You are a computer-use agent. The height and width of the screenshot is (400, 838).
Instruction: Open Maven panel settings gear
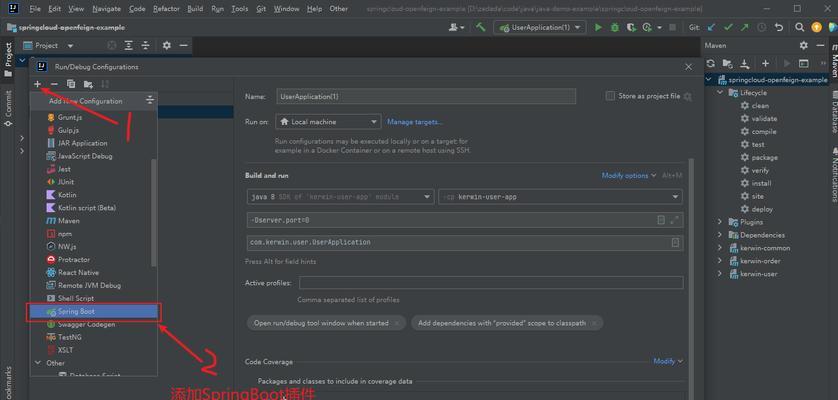(804, 45)
